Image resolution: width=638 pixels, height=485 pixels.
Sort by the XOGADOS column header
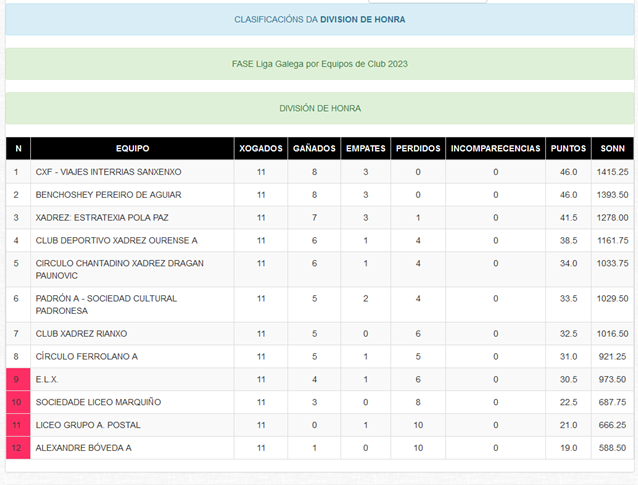click(261, 149)
